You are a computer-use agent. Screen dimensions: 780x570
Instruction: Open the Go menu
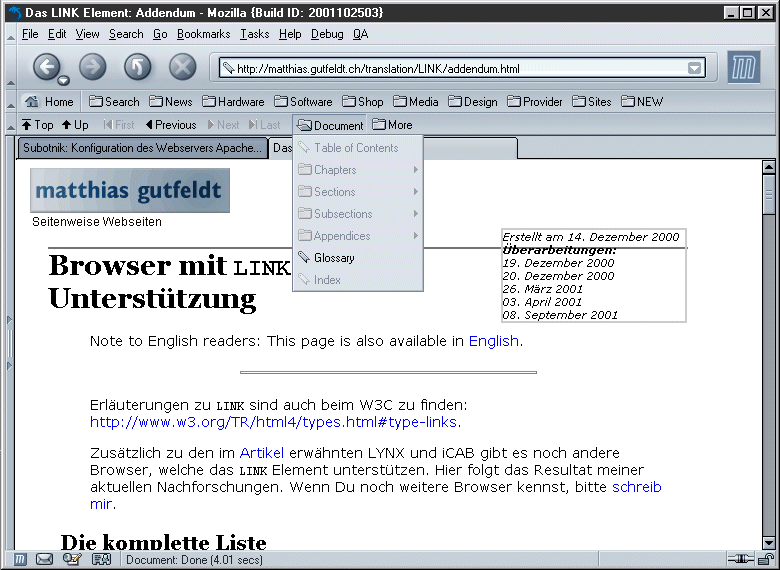160,34
